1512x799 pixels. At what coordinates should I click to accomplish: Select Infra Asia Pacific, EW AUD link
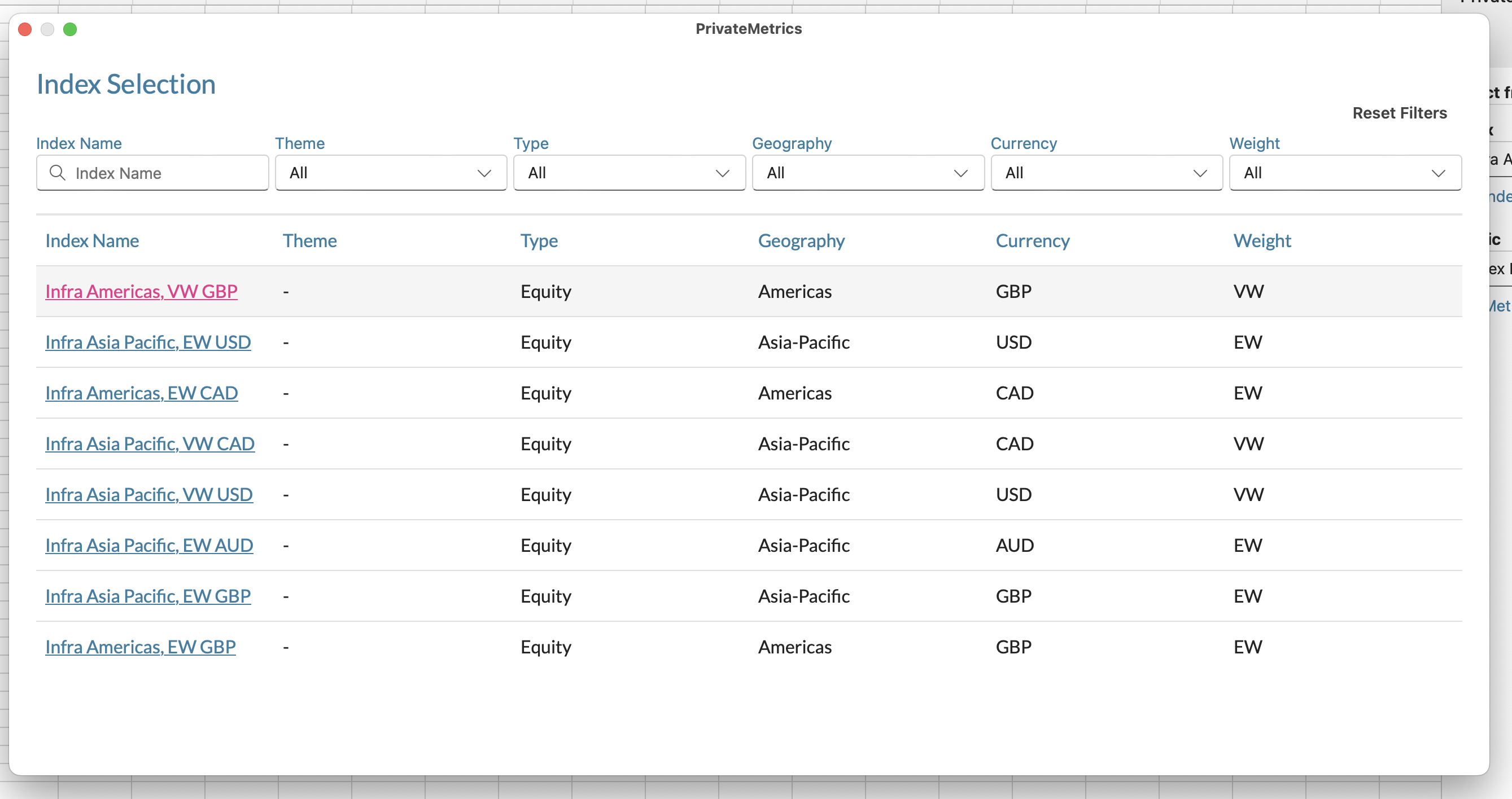pos(149,546)
